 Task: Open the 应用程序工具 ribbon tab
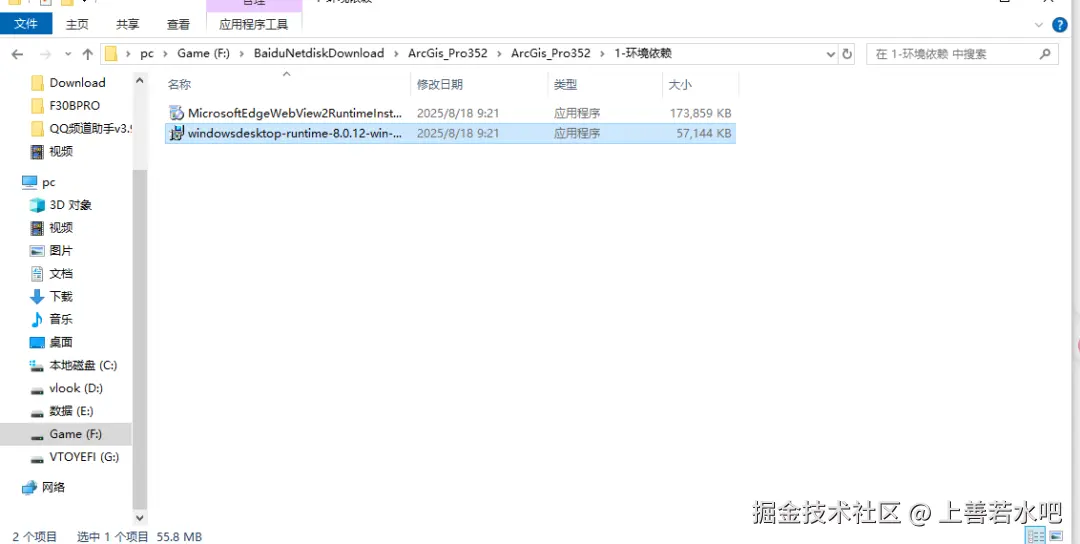point(253,24)
